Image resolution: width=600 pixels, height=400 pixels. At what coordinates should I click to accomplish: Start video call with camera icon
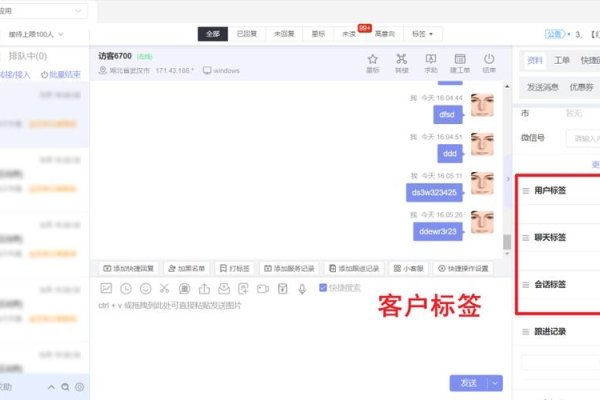point(263,289)
